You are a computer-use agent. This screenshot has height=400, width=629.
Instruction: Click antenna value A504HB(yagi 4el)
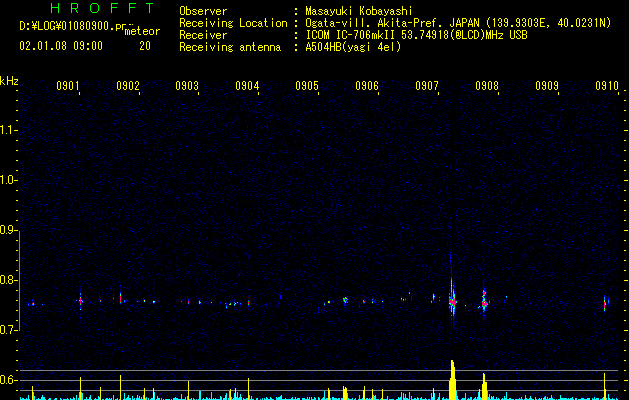[x=353, y=47]
